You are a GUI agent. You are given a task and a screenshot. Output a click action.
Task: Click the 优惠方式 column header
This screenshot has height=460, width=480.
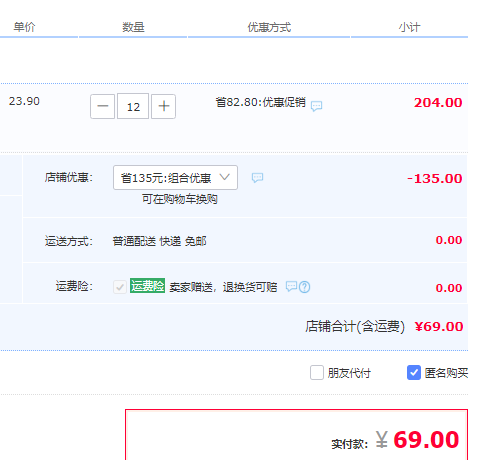pyautogui.click(x=269, y=27)
